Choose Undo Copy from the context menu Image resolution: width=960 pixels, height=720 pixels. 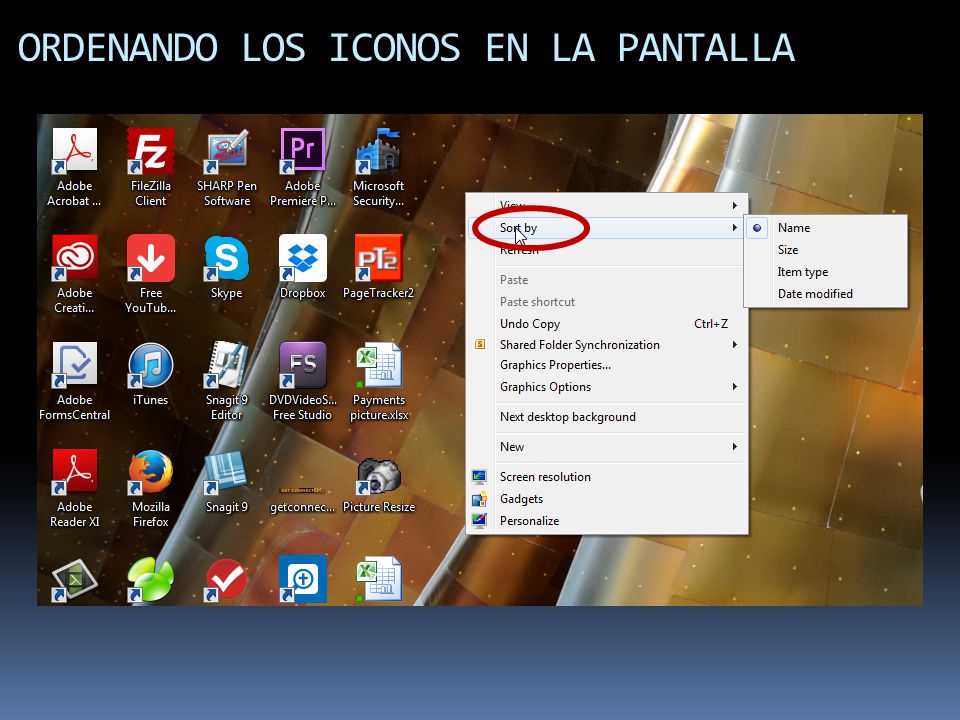[x=607, y=324]
